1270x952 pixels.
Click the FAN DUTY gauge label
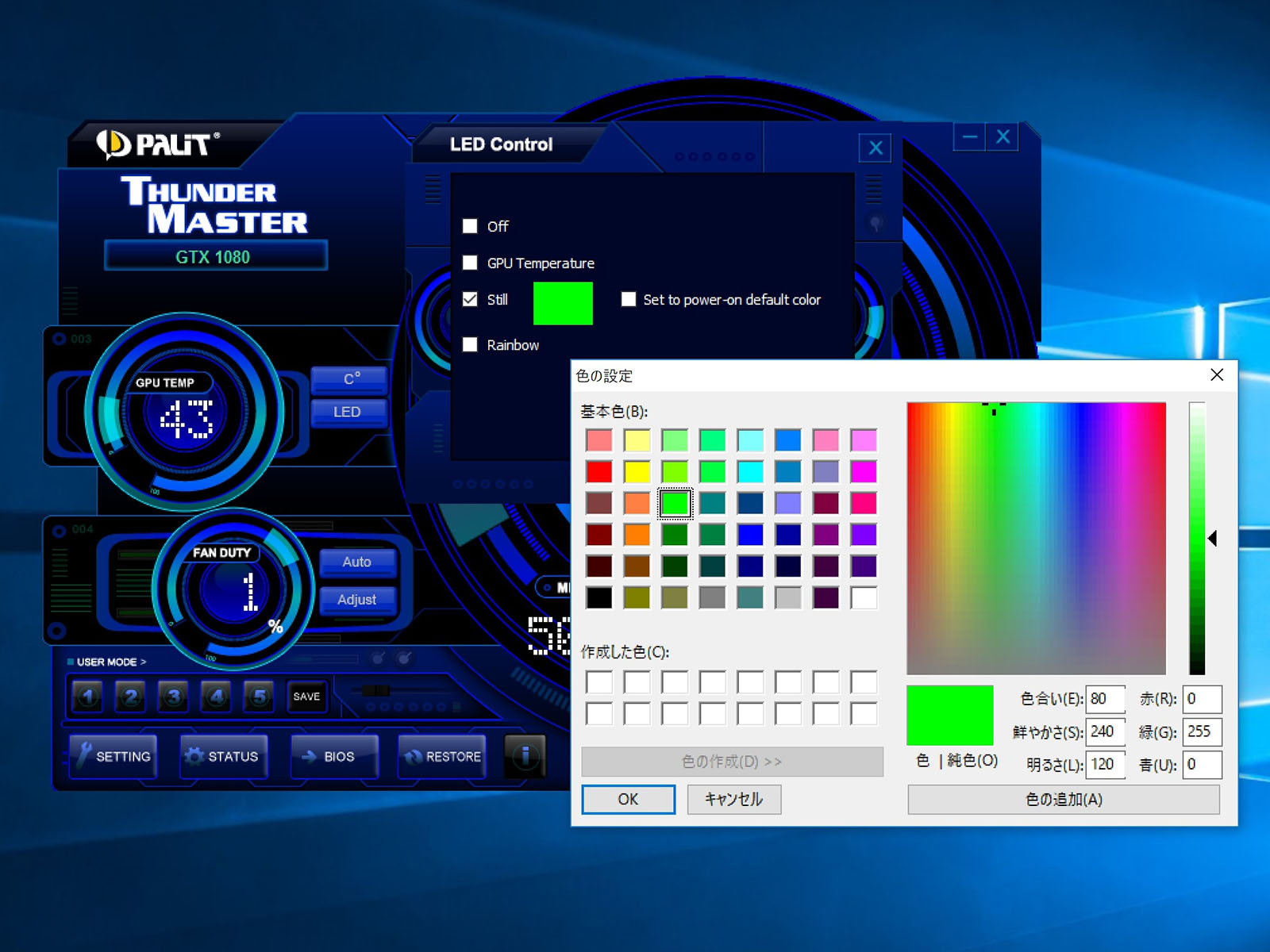click(221, 552)
